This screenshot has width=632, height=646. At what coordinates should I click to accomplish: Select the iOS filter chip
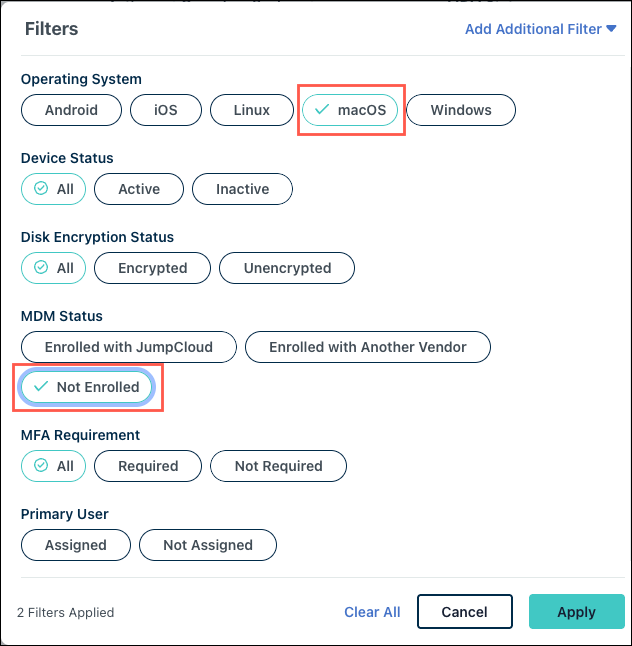point(166,110)
